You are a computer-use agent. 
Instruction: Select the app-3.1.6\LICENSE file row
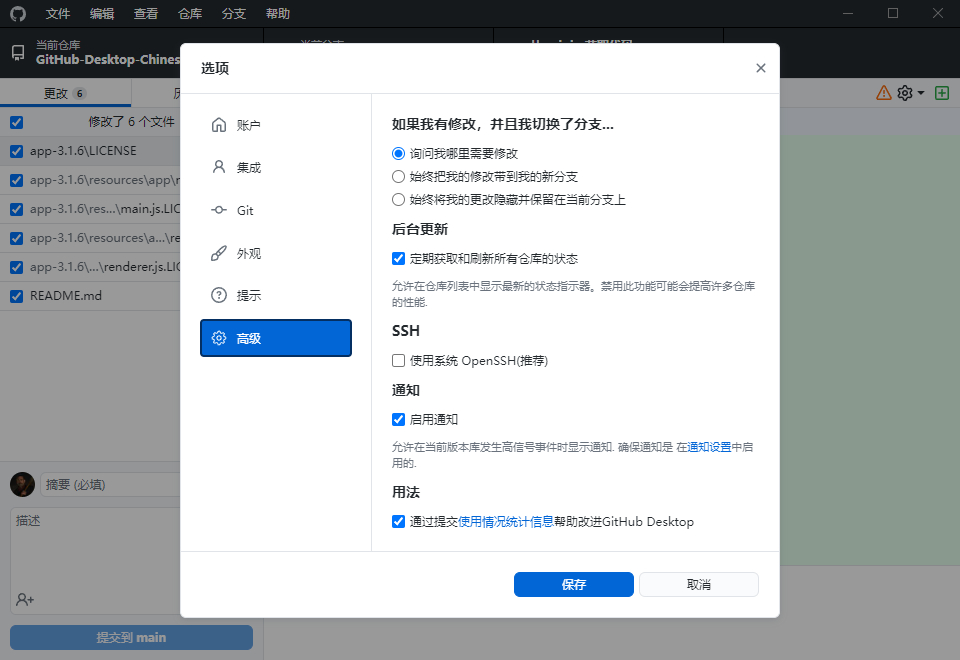(x=91, y=151)
